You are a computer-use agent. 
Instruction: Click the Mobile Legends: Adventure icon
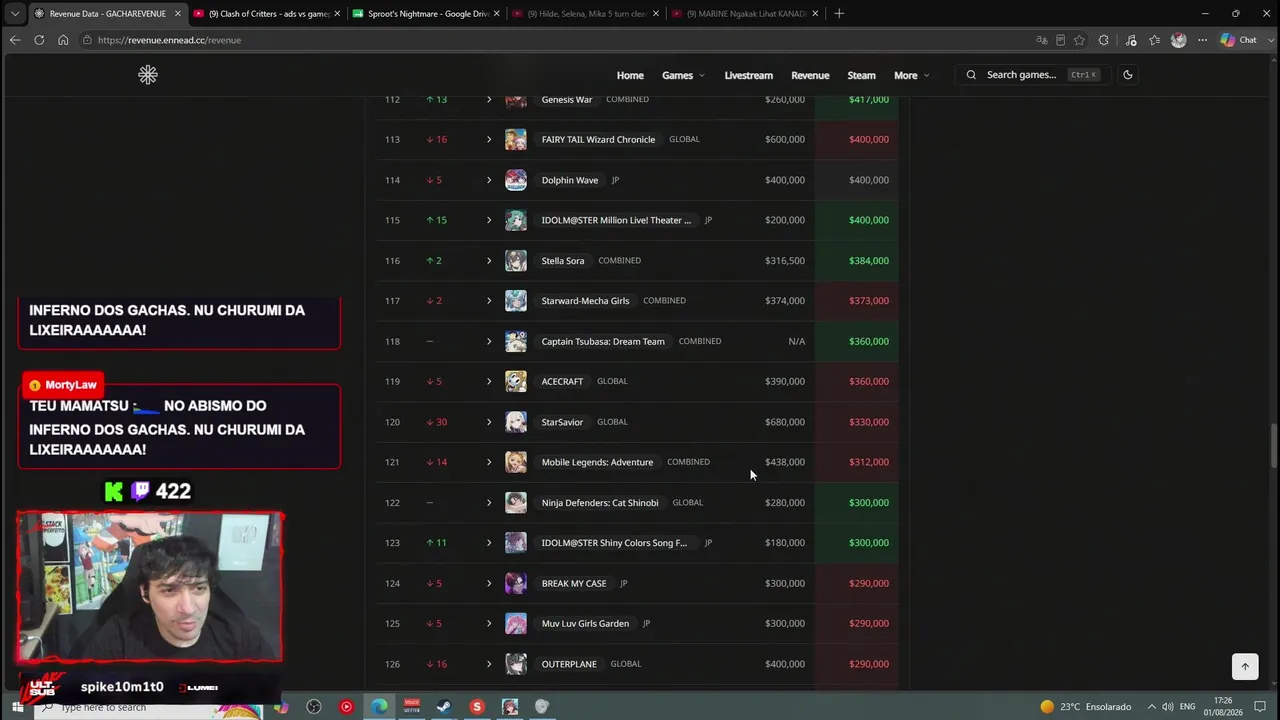click(516, 462)
